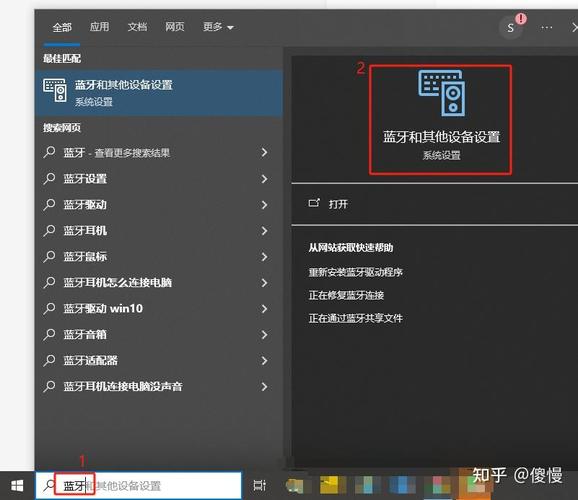Viewport: 578px width, 500px height.
Task: Expand arrow next to 蓝牙耳机
Action: coord(264,231)
